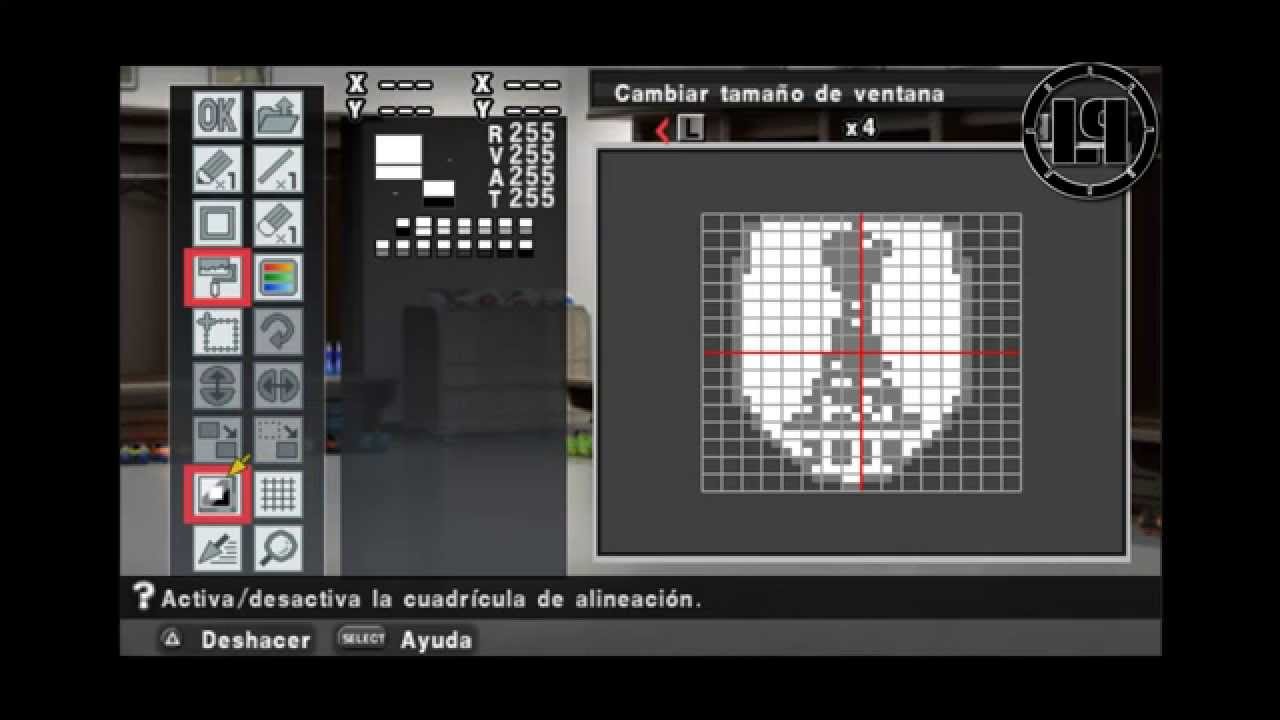Image resolution: width=1280 pixels, height=720 pixels.
Task: Click the question mark help icon
Action: tap(143, 597)
